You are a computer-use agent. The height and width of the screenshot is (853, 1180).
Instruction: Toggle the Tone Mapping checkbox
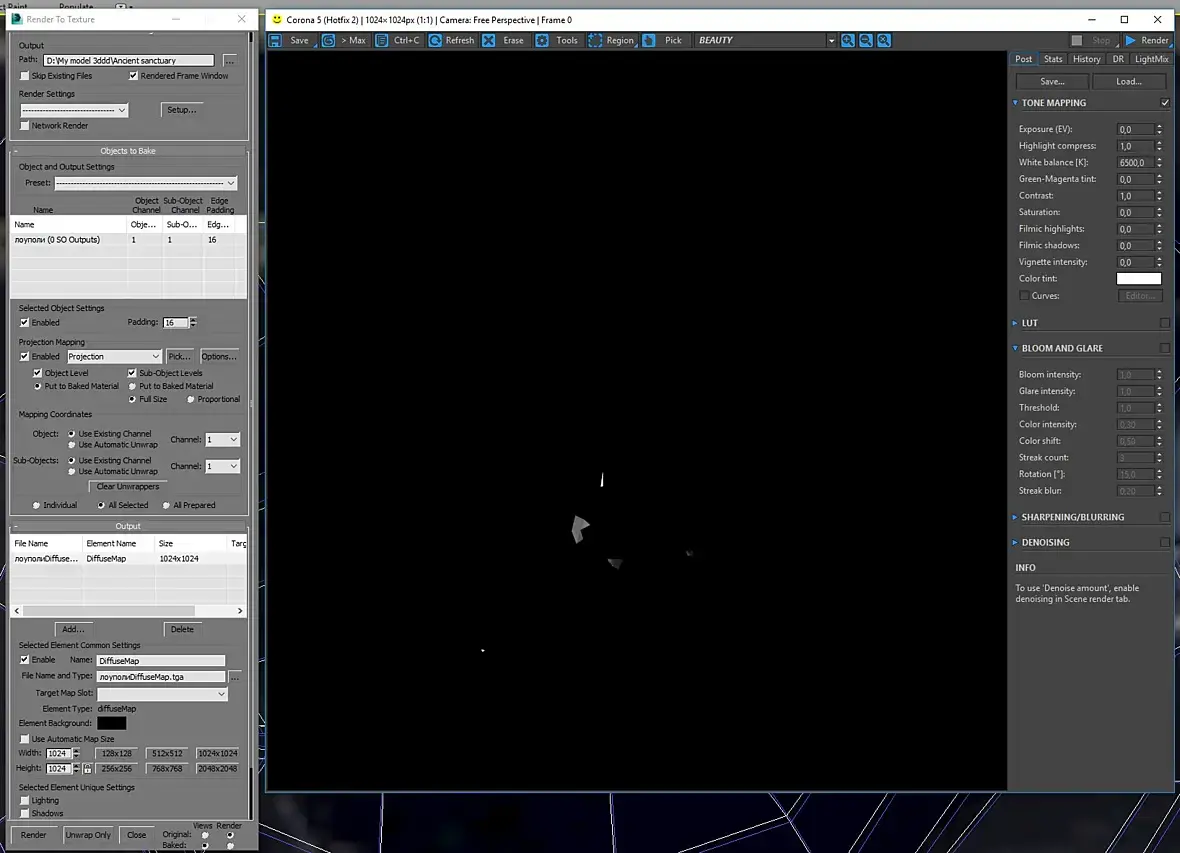pos(1165,102)
